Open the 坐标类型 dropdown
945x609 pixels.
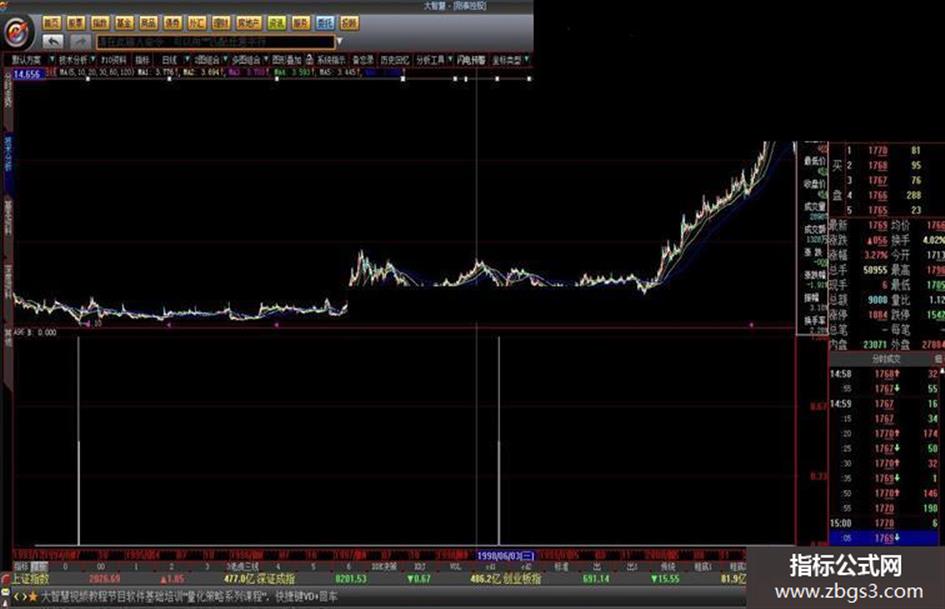(x=510, y=60)
